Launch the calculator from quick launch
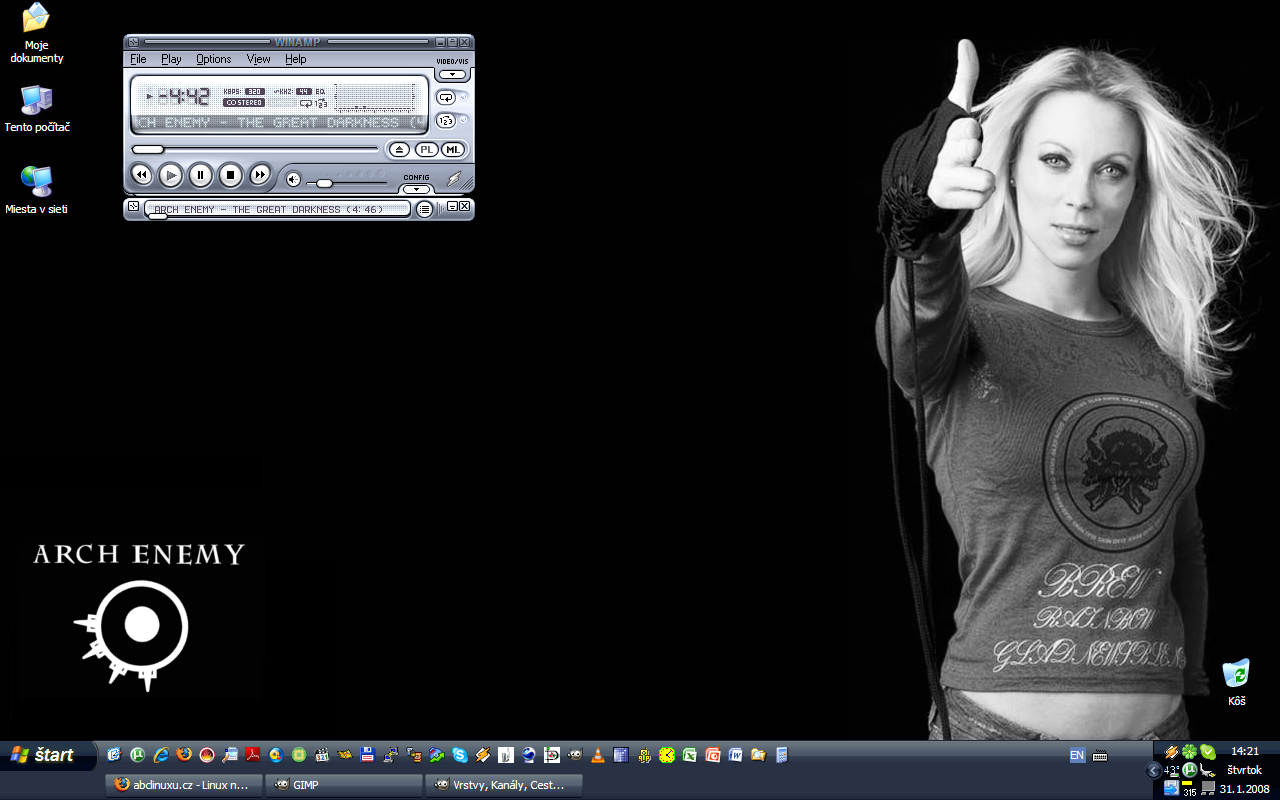1280x800 pixels. point(782,755)
